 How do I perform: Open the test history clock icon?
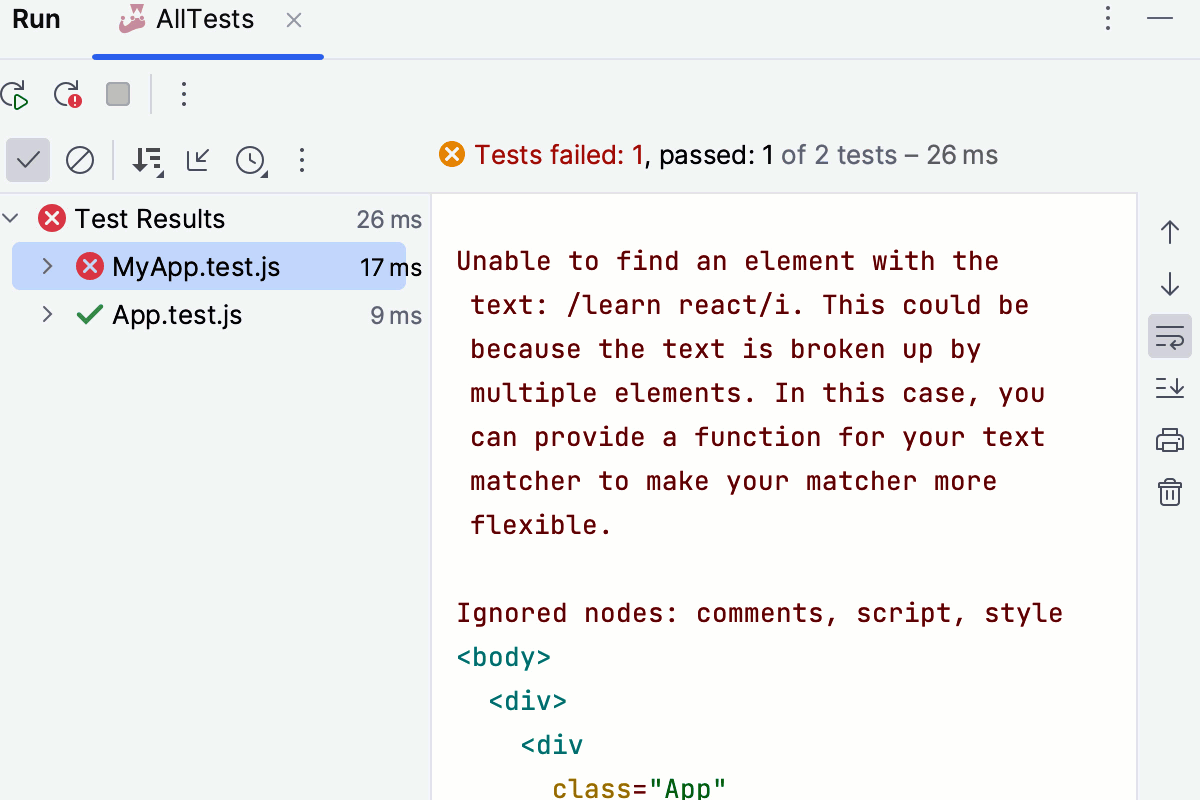250,160
